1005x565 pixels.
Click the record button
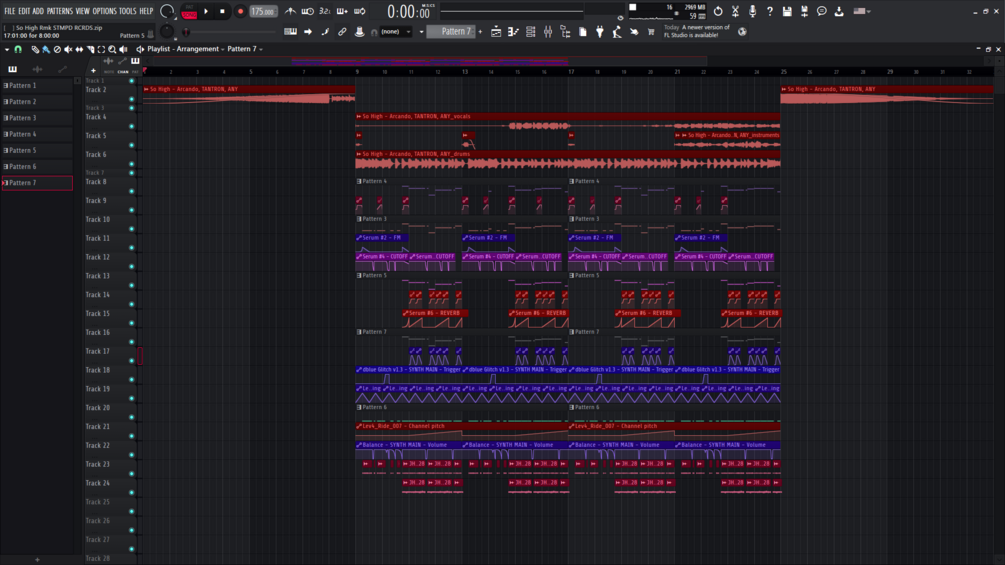tap(240, 11)
